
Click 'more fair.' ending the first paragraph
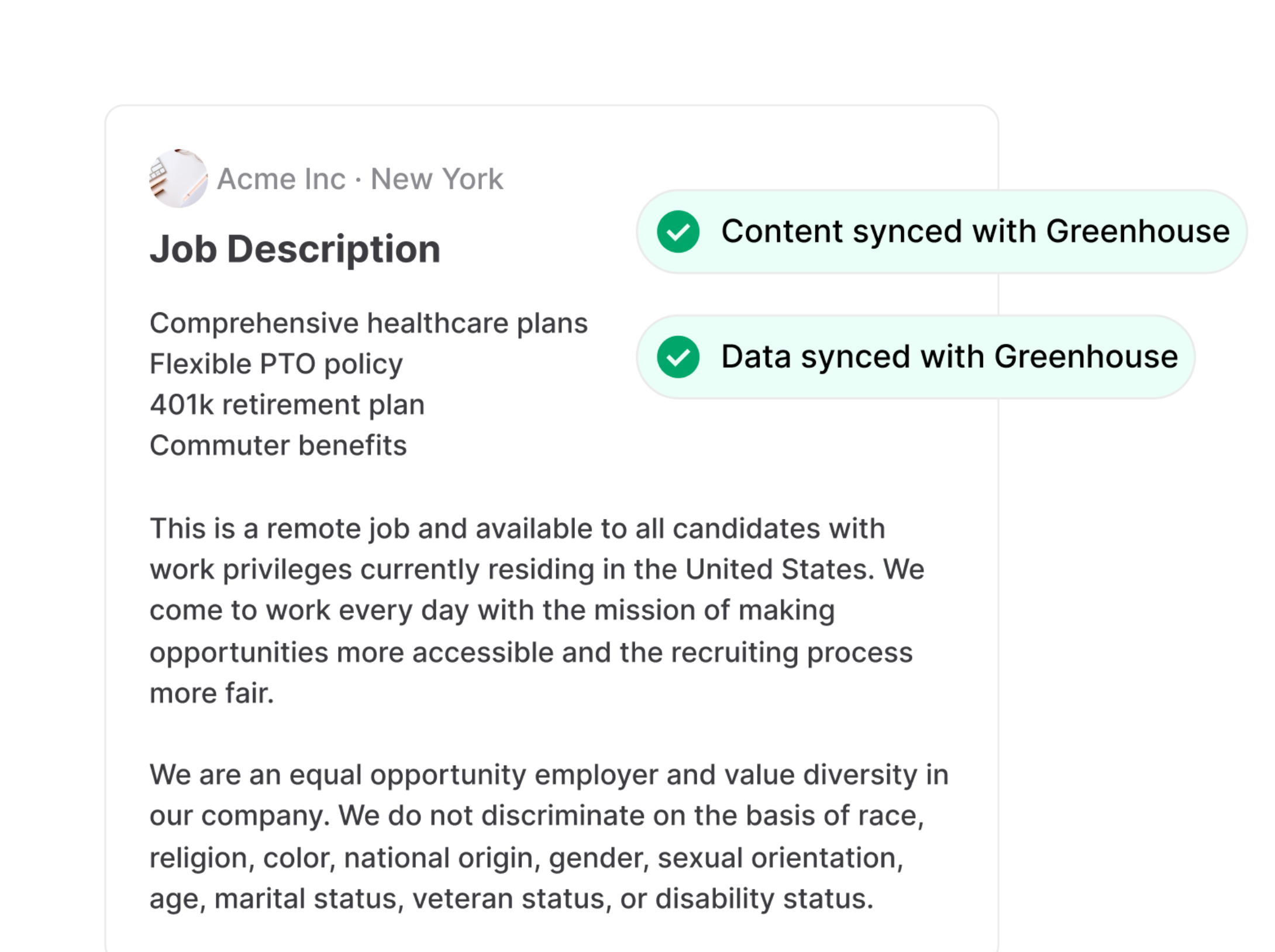[212, 694]
